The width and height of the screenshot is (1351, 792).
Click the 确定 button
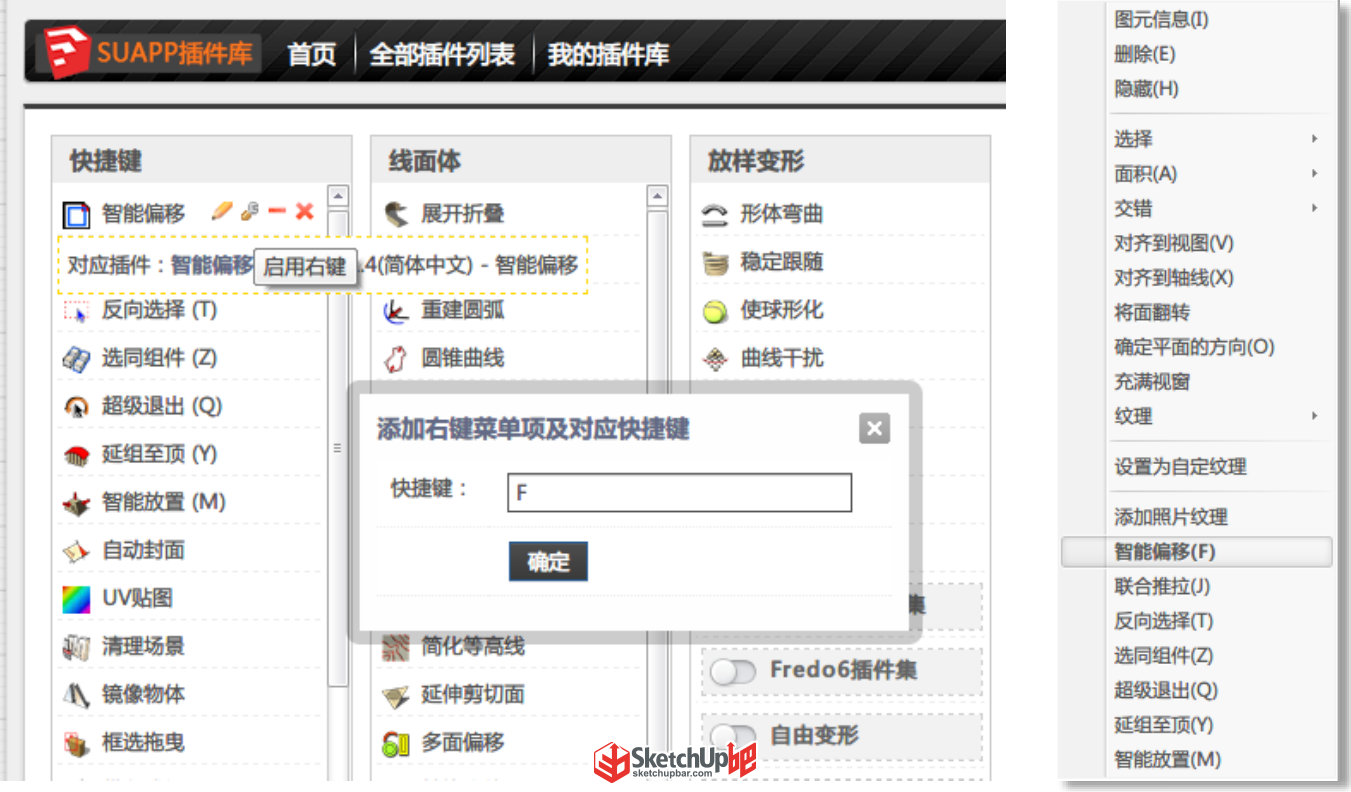pyautogui.click(x=548, y=562)
